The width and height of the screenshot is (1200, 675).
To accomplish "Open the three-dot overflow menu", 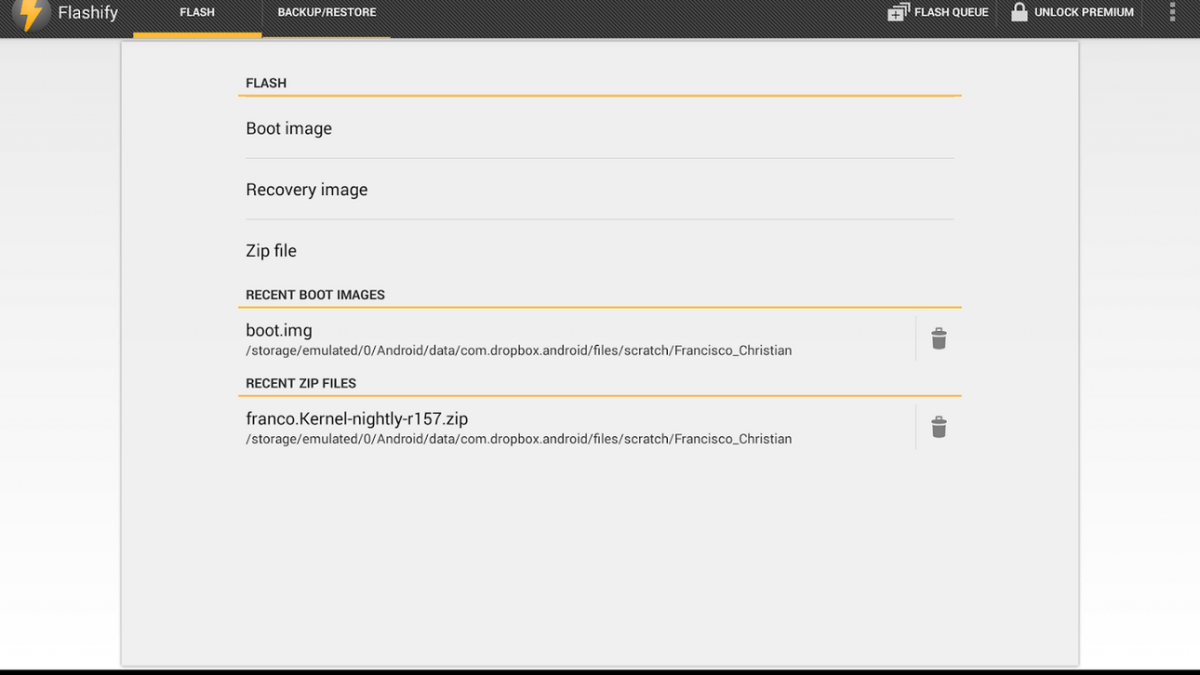I will click(1172, 13).
